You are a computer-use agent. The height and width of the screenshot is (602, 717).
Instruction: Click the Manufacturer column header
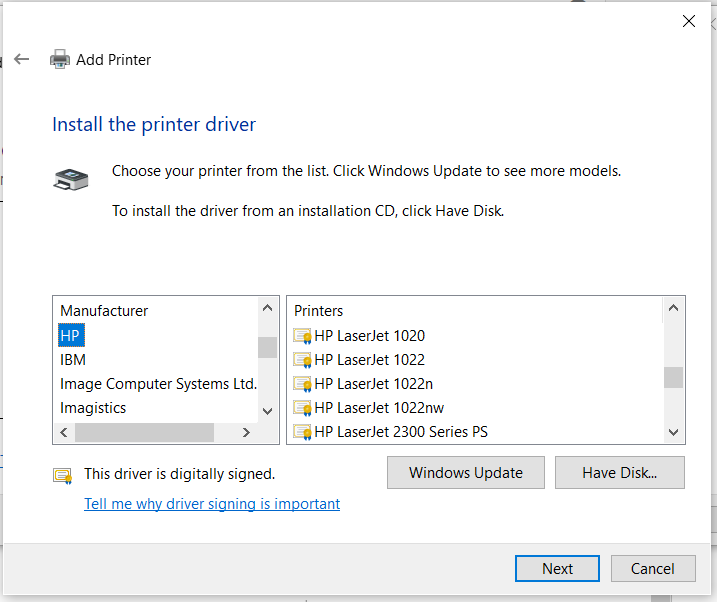coord(104,311)
